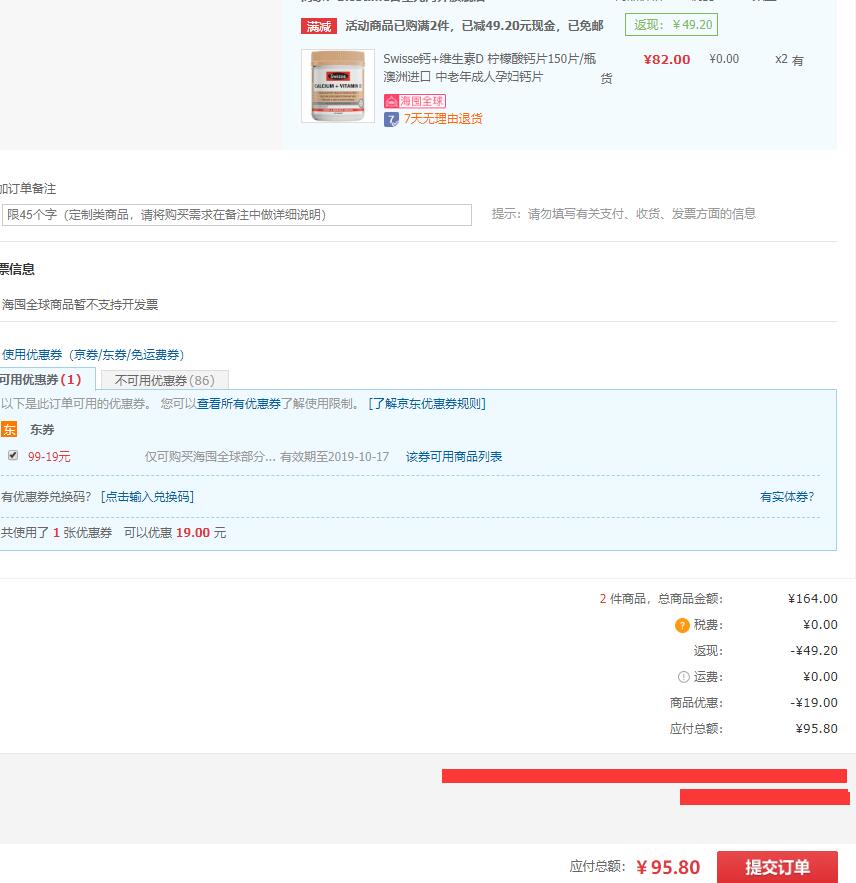
Task: Open 该券可用商品列表 link
Action: point(454,457)
